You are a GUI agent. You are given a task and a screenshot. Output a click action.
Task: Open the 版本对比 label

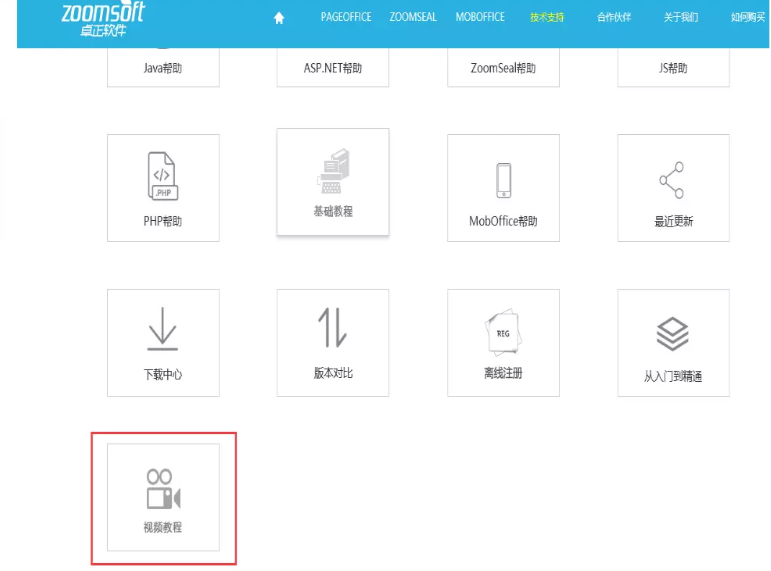333,373
